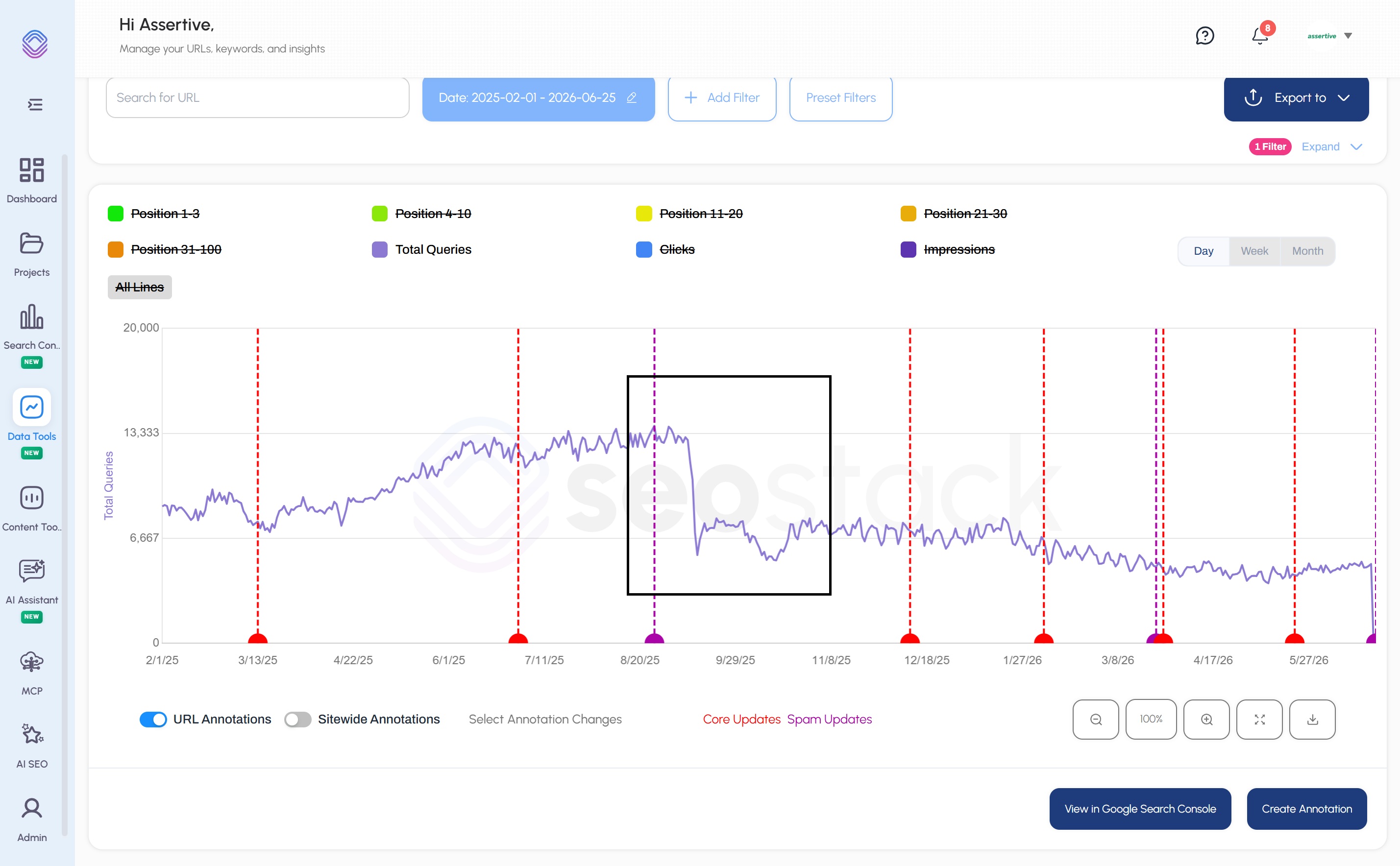Viewport: 1400px width, 866px height.
Task: Download the chart image icon
Action: click(x=1312, y=720)
